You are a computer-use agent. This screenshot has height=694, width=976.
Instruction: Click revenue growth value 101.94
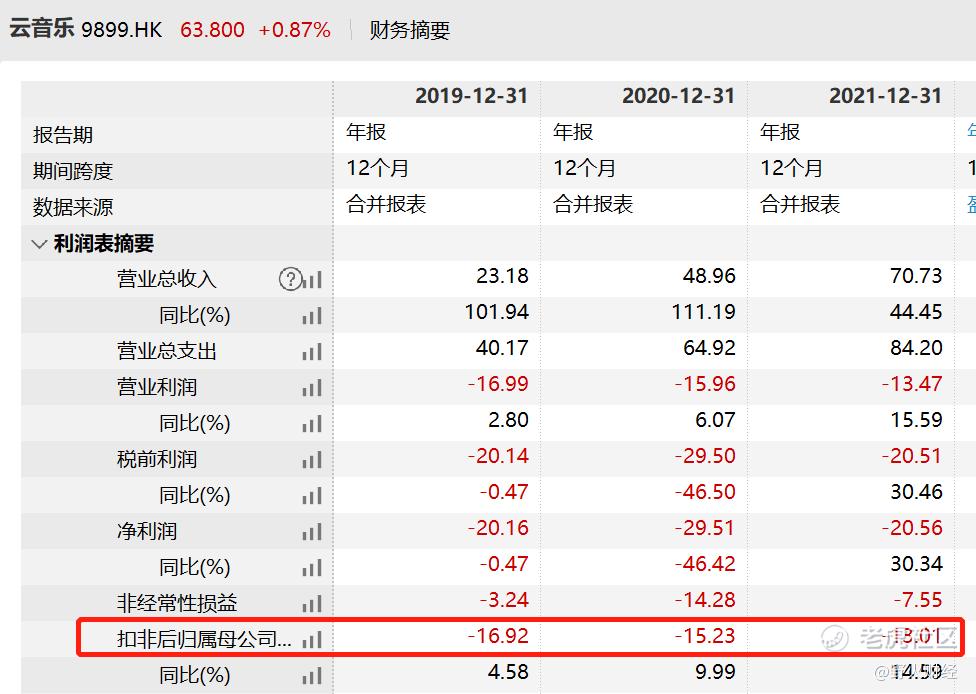(497, 312)
